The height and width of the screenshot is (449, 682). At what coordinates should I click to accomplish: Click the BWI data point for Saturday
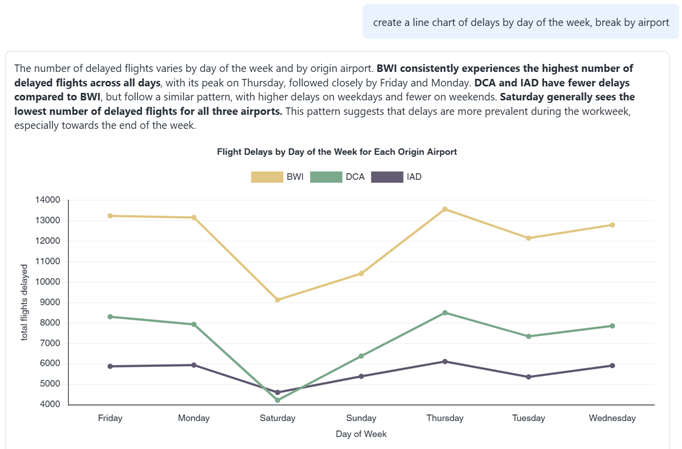(x=278, y=300)
